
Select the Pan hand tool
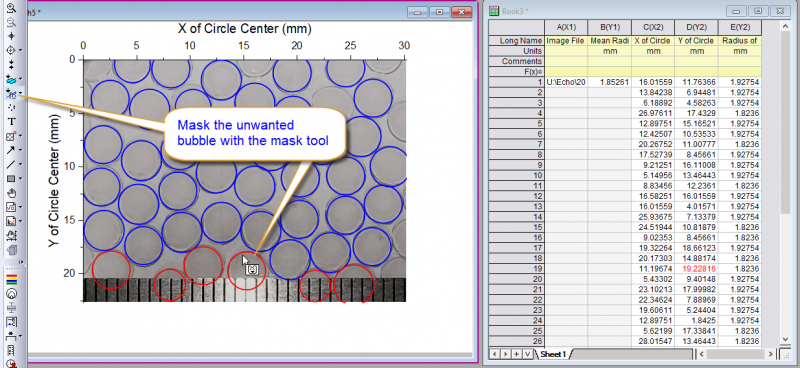[11, 193]
